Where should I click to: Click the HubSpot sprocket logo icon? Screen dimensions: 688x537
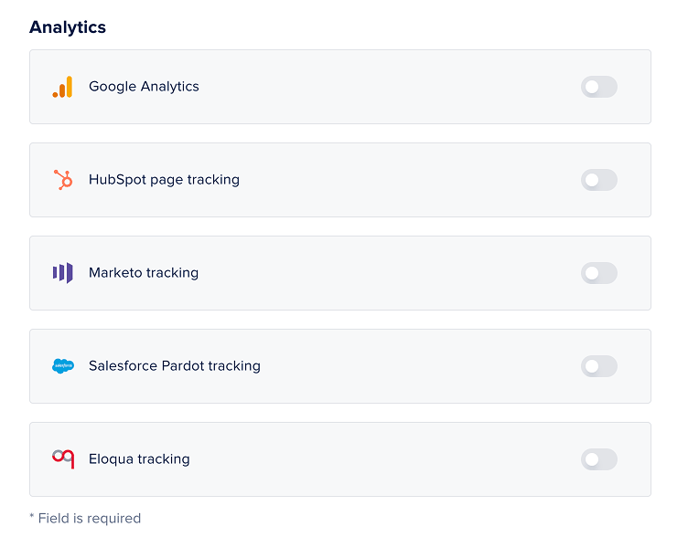(63, 180)
